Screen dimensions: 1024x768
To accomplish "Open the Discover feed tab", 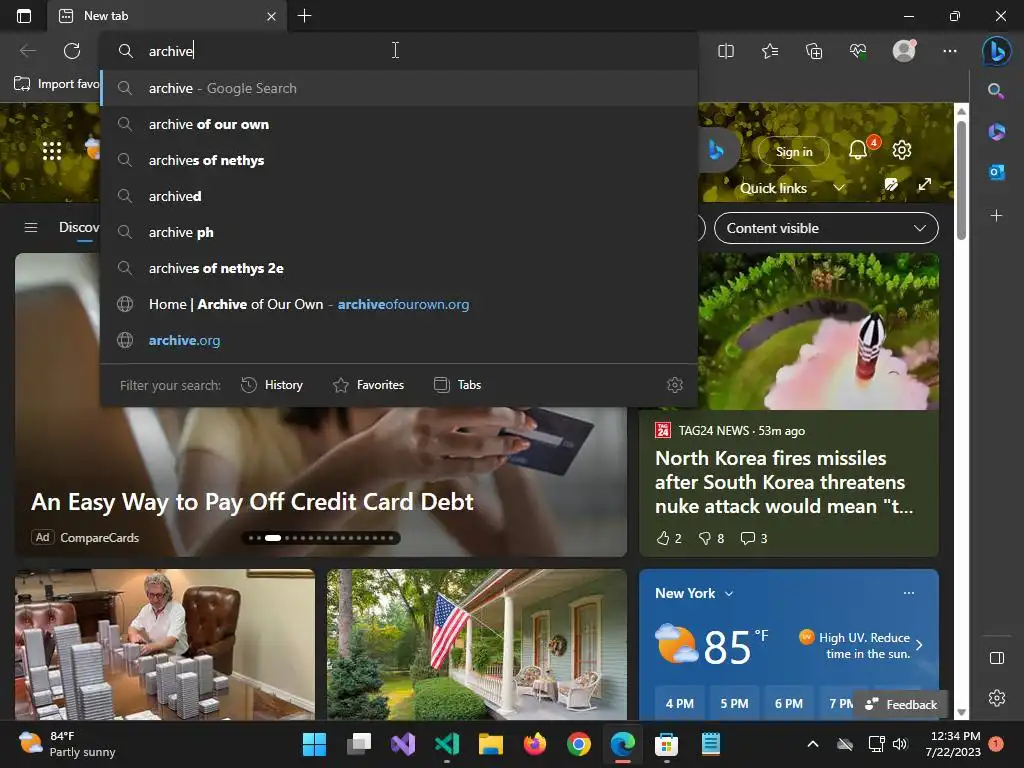I will [x=79, y=227].
